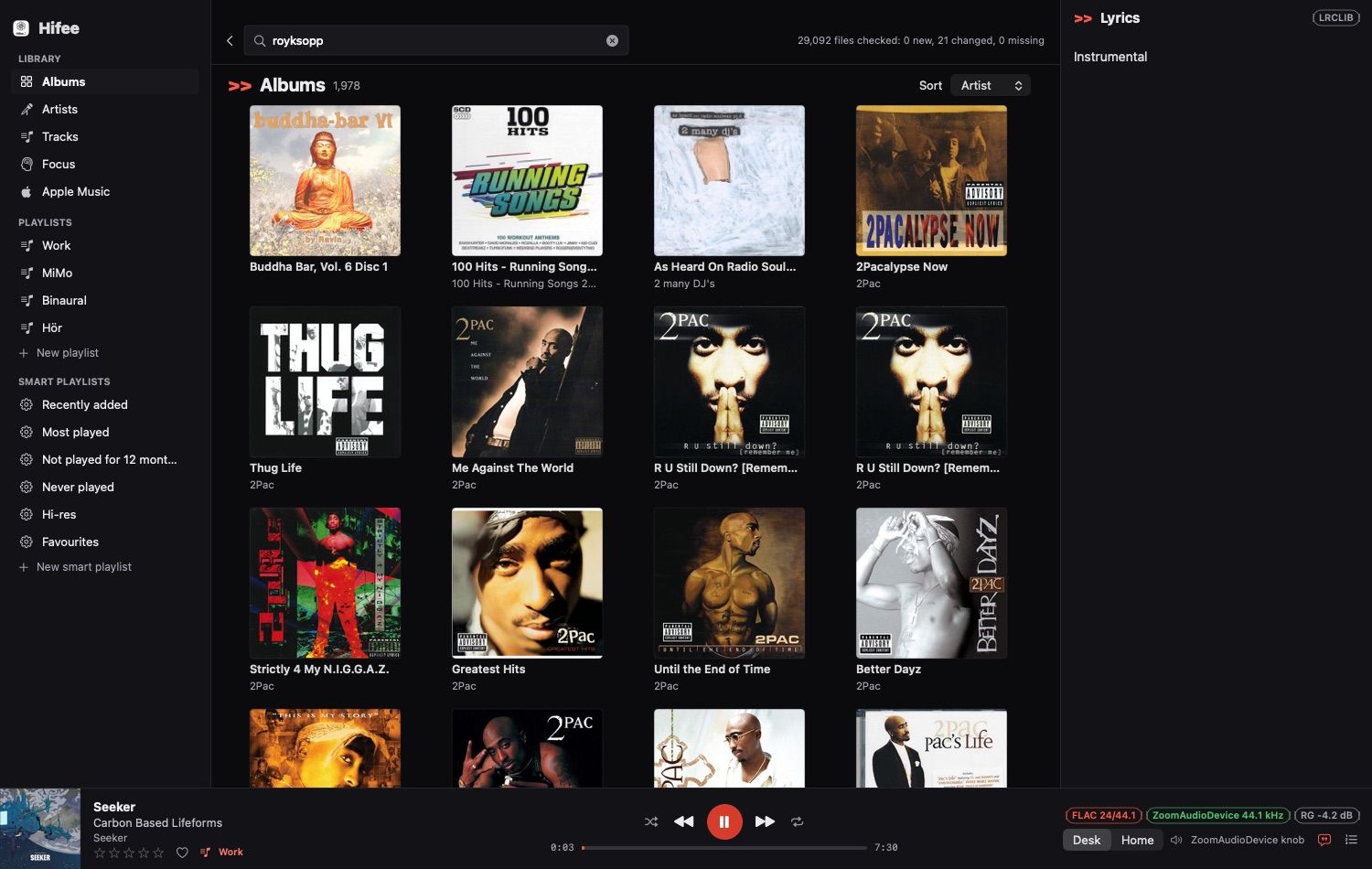The height and width of the screenshot is (869, 1372).
Task: Create a New smart playlist
Action: (x=75, y=567)
